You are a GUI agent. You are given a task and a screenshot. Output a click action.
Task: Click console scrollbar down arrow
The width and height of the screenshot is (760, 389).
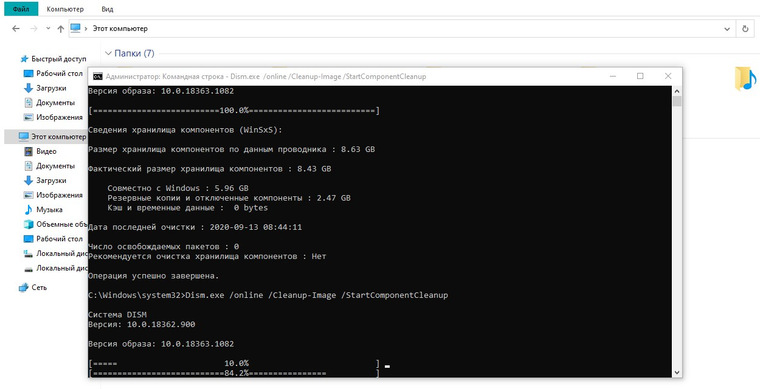point(677,373)
